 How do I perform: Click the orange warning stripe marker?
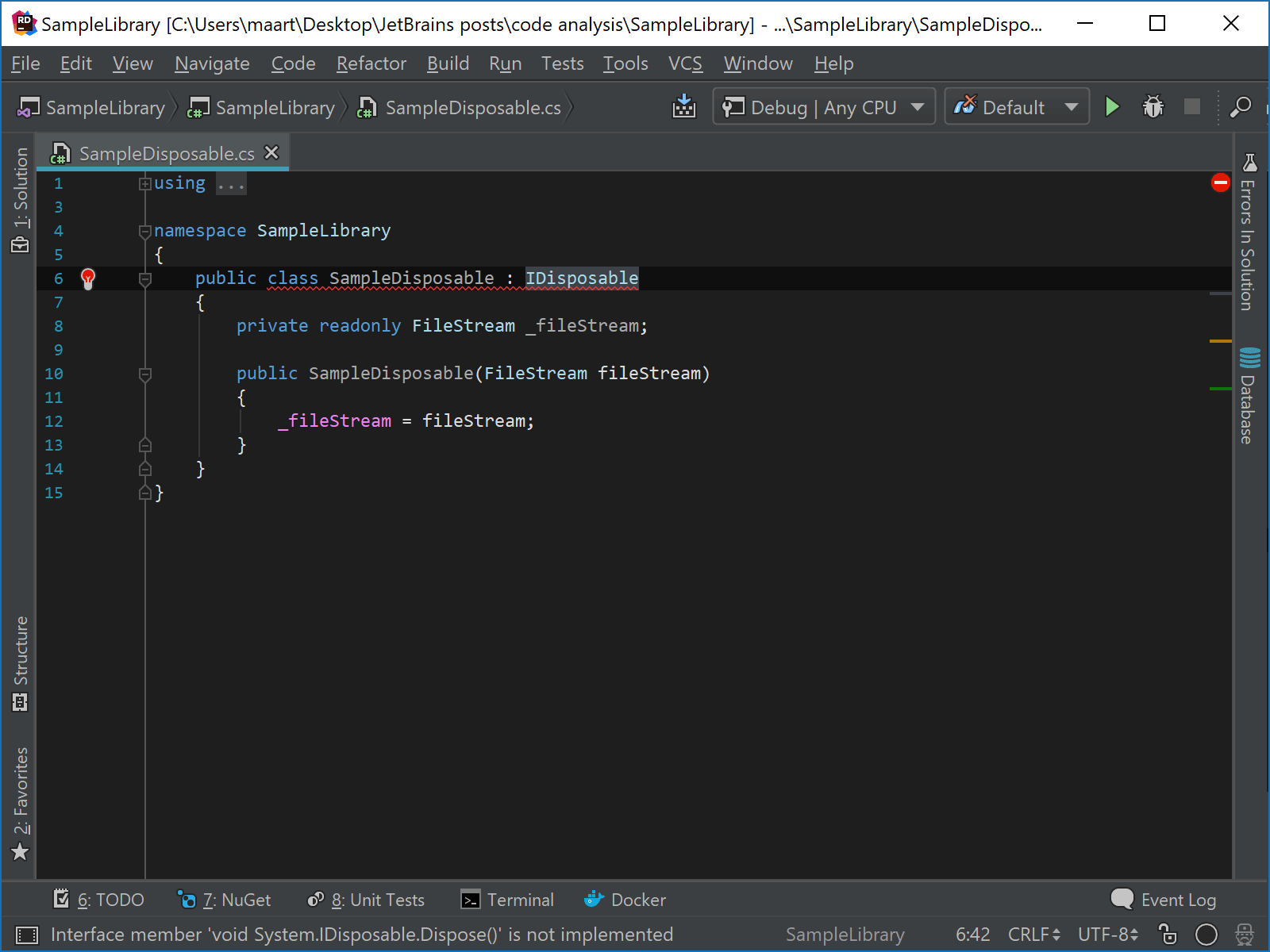pos(1220,341)
